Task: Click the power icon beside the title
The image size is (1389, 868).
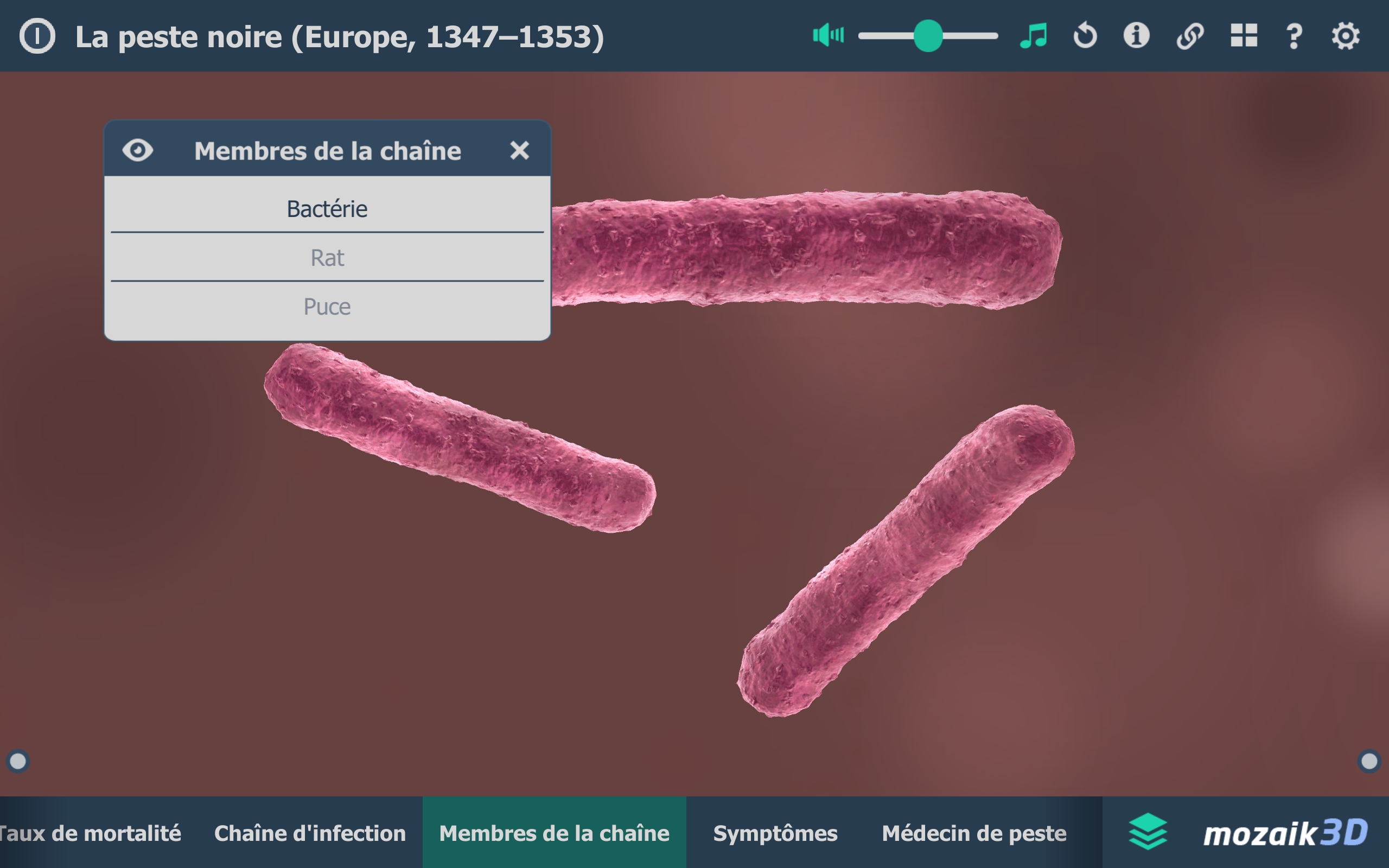Action: pyautogui.click(x=37, y=36)
